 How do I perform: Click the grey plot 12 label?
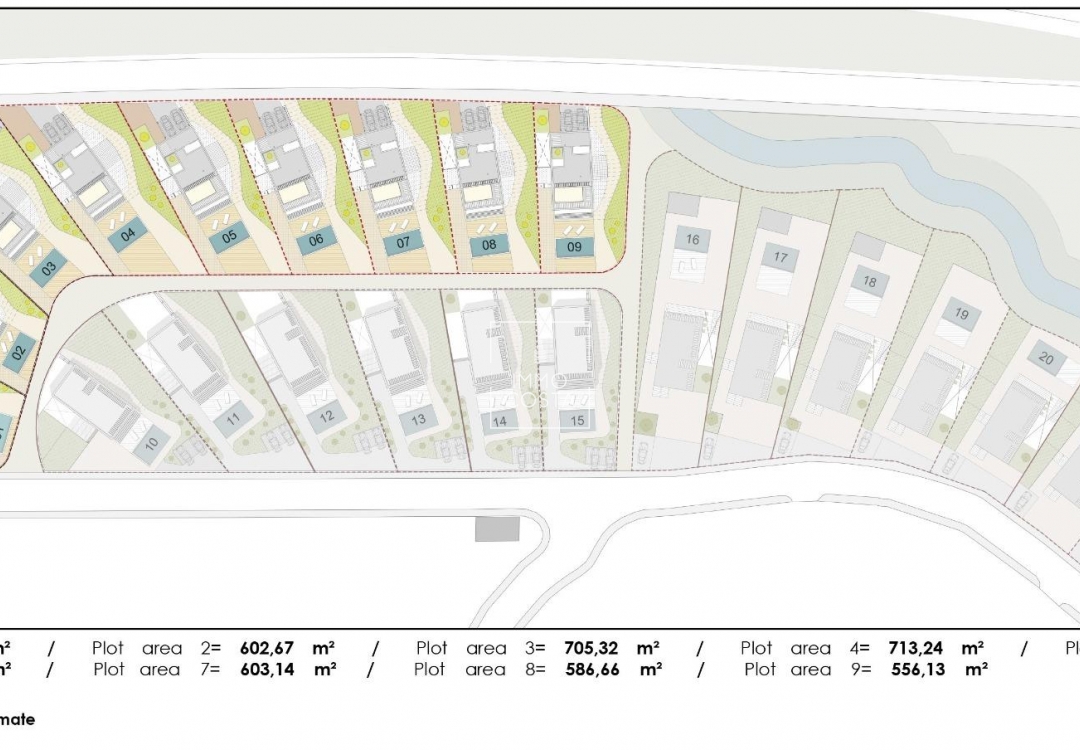coord(326,416)
